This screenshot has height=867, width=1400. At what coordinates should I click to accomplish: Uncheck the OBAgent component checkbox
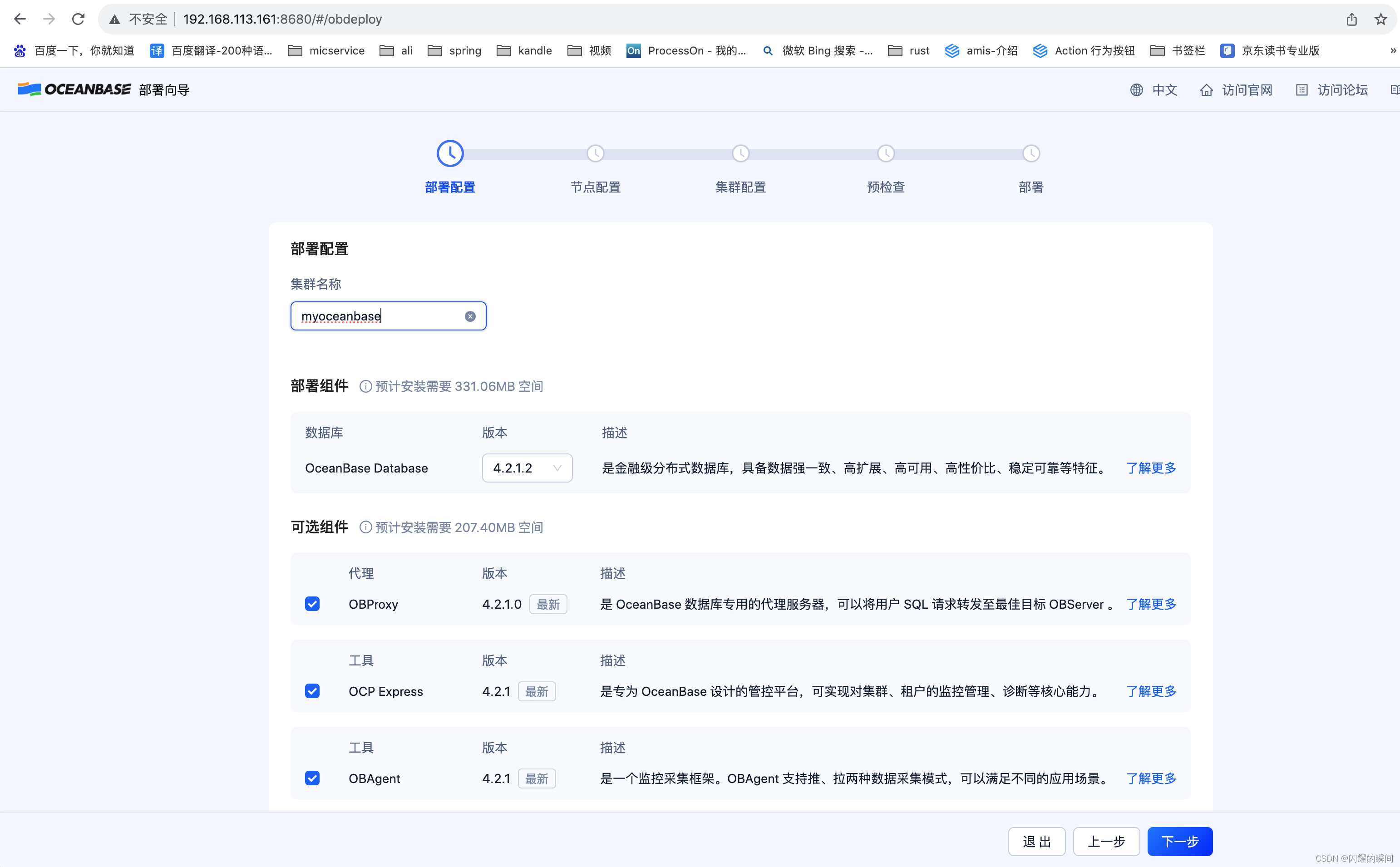click(312, 778)
